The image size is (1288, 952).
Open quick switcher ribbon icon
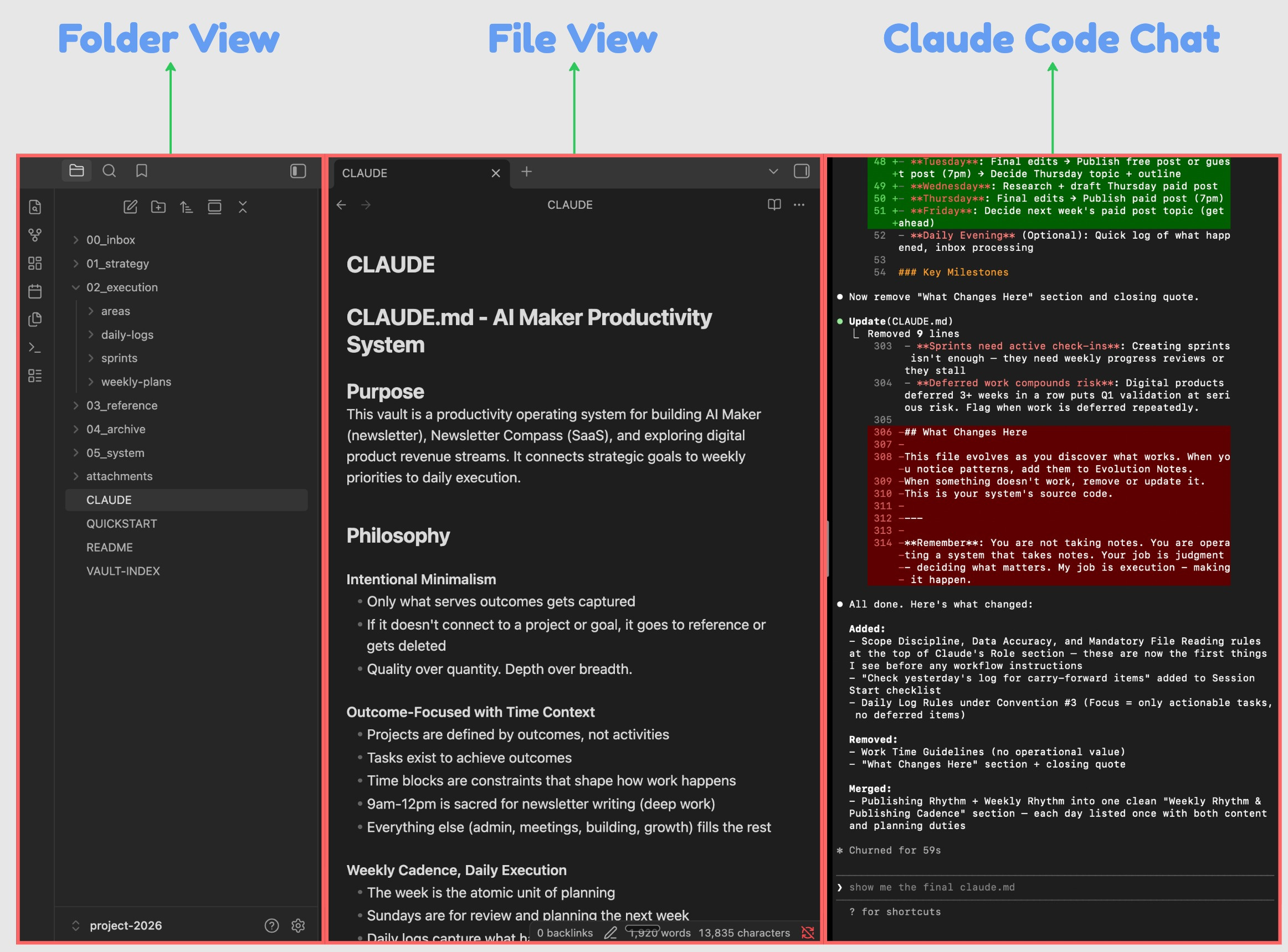[x=35, y=207]
